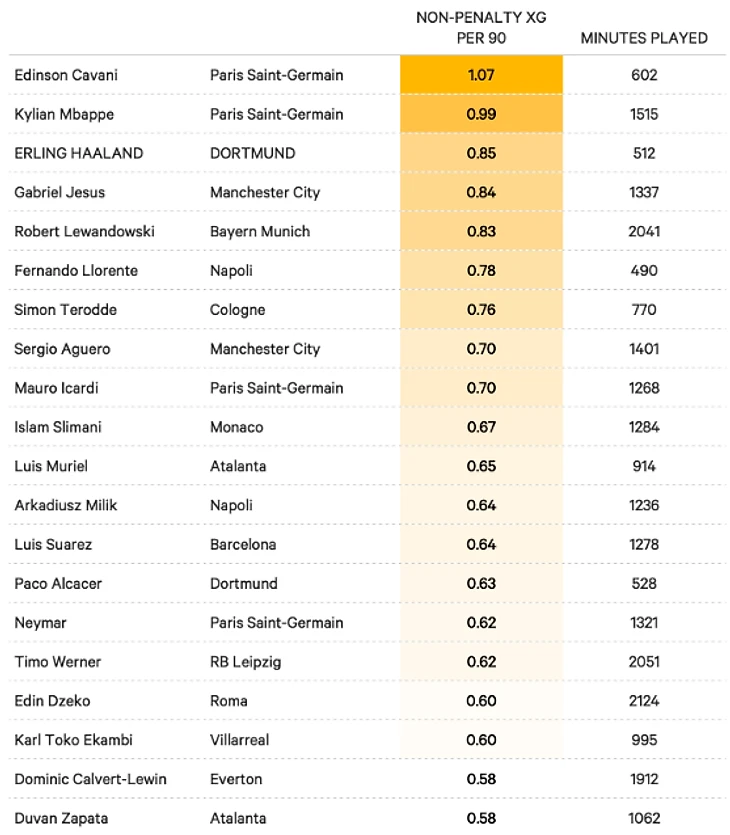Screen dimensions: 730x835
Task: Click the Bayern Munich team cell
Action: pyautogui.click(x=260, y=231)
